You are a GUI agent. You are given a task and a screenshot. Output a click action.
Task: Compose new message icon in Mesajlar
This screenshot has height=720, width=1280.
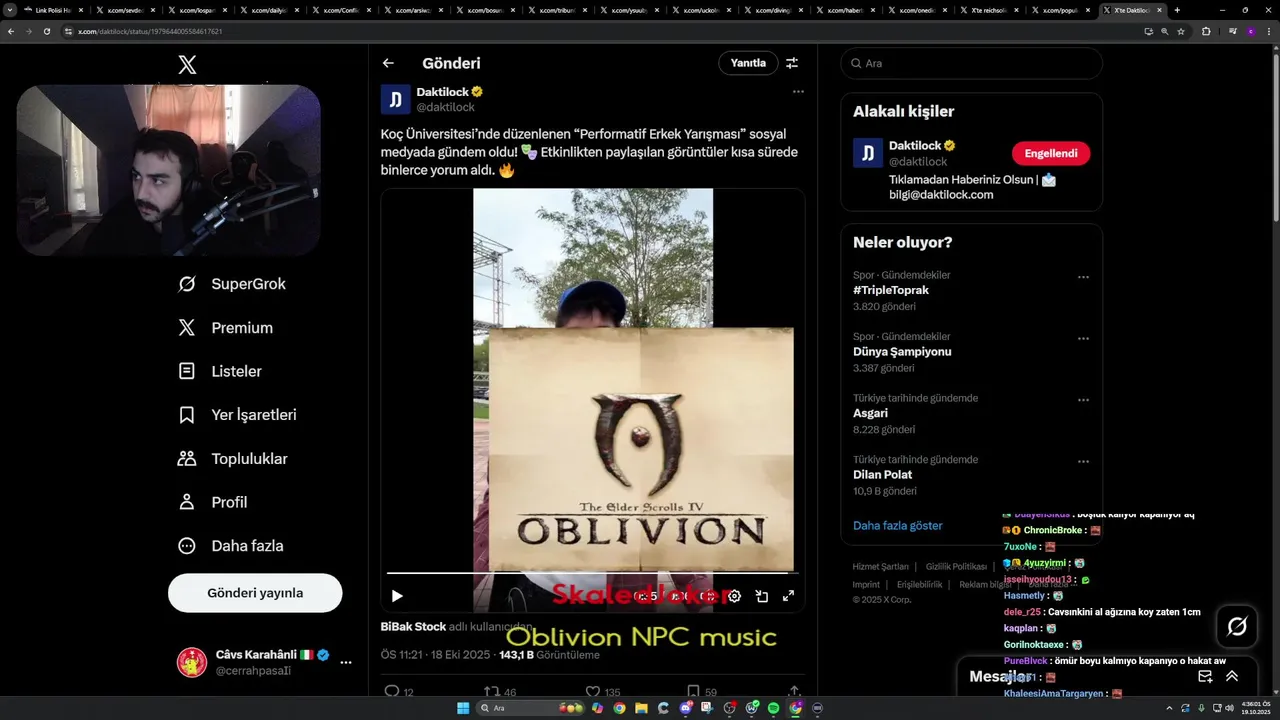tap(1206, 676)
